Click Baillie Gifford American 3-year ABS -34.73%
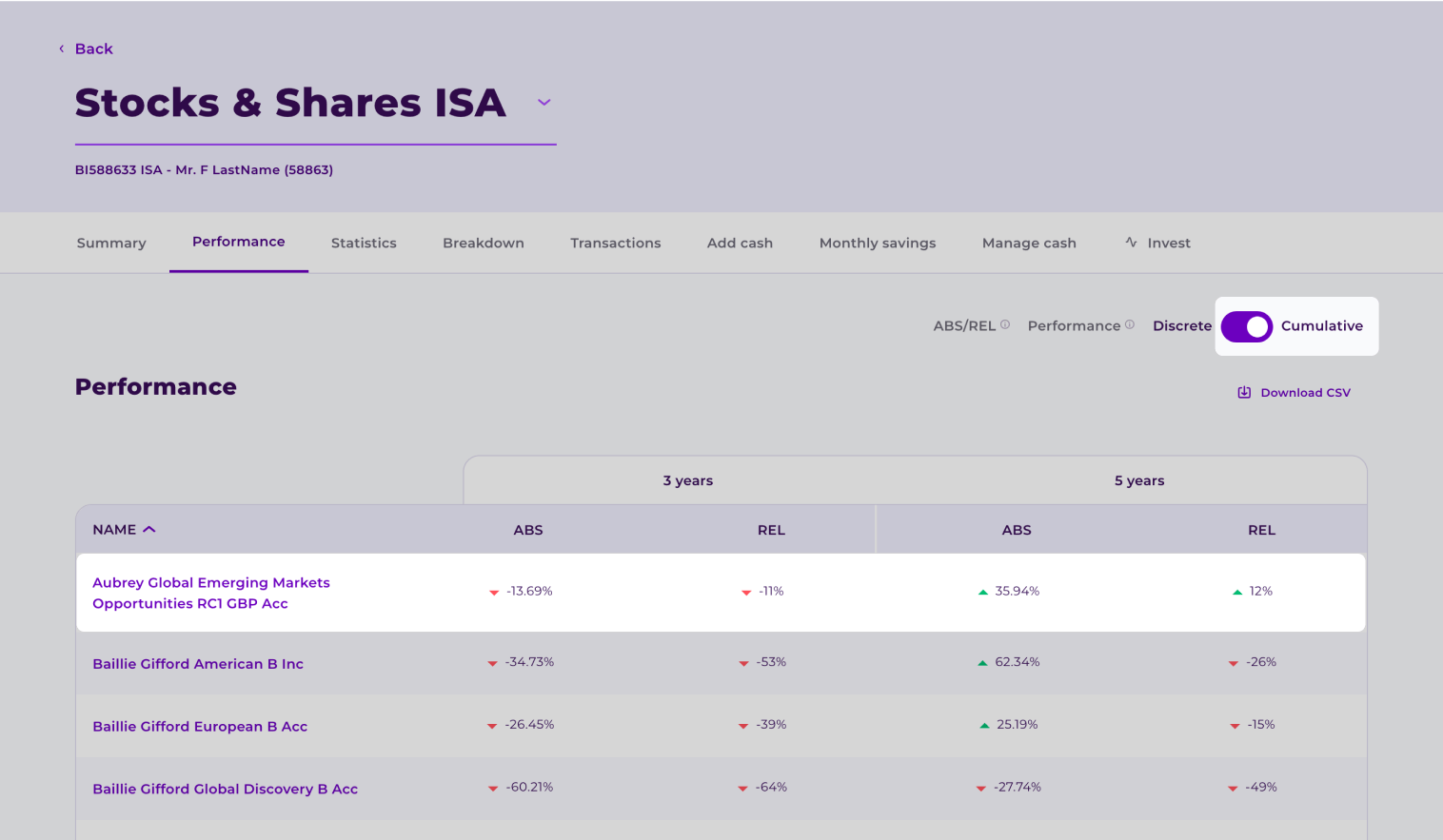This screenshot has height=840, width=1443. click(529, 662)
